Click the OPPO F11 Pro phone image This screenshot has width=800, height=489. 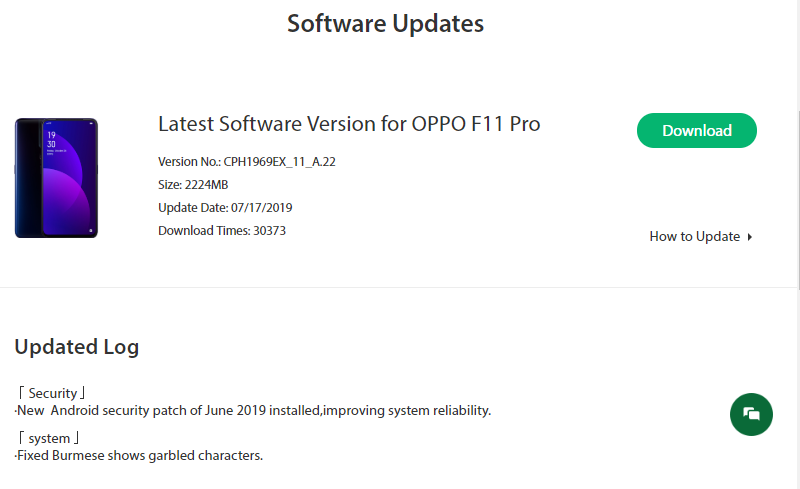(x=56, y=178)
